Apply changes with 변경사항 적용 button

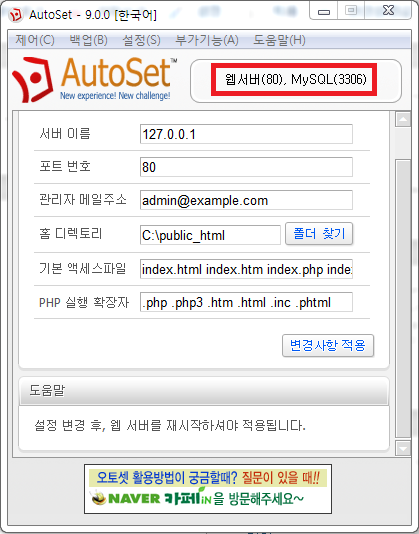[328, 345]
